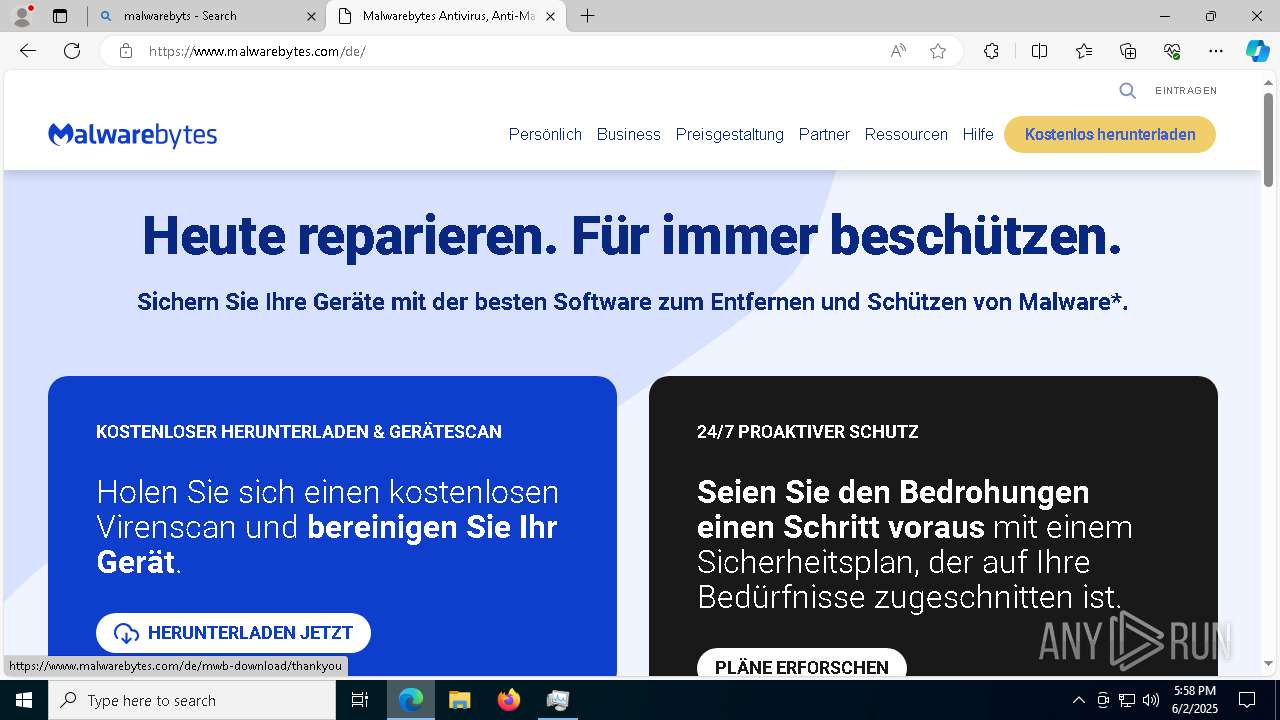Click Kostenlos herunterladen button

click(x=1110, y=134)
